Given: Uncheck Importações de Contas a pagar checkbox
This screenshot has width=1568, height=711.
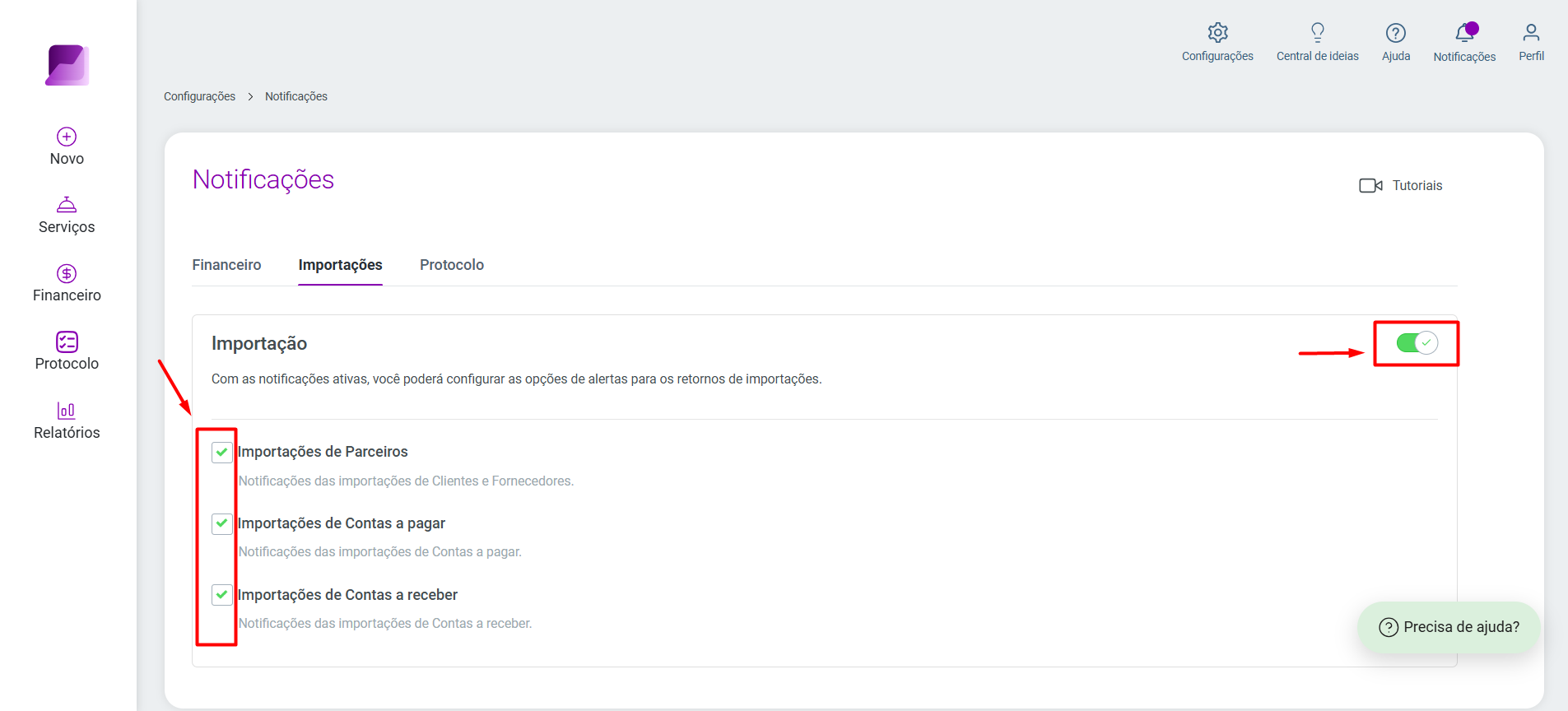Looking at the screenshot, I should pos(221,523).
